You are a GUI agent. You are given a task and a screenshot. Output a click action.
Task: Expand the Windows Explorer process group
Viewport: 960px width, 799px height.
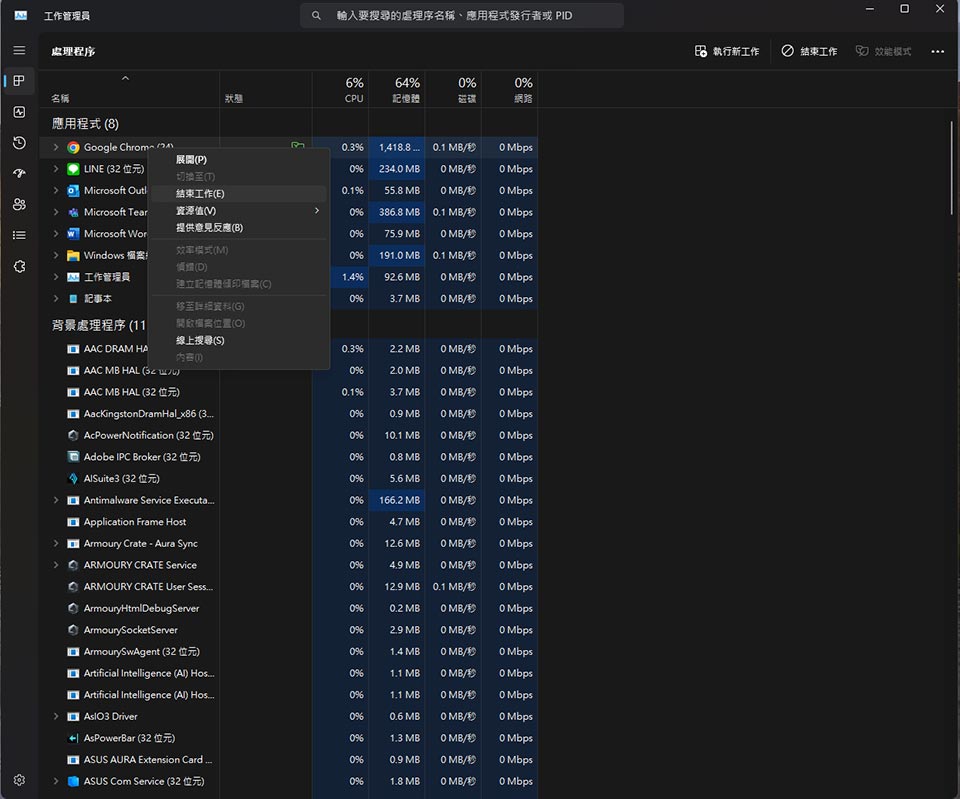[56, 255]
